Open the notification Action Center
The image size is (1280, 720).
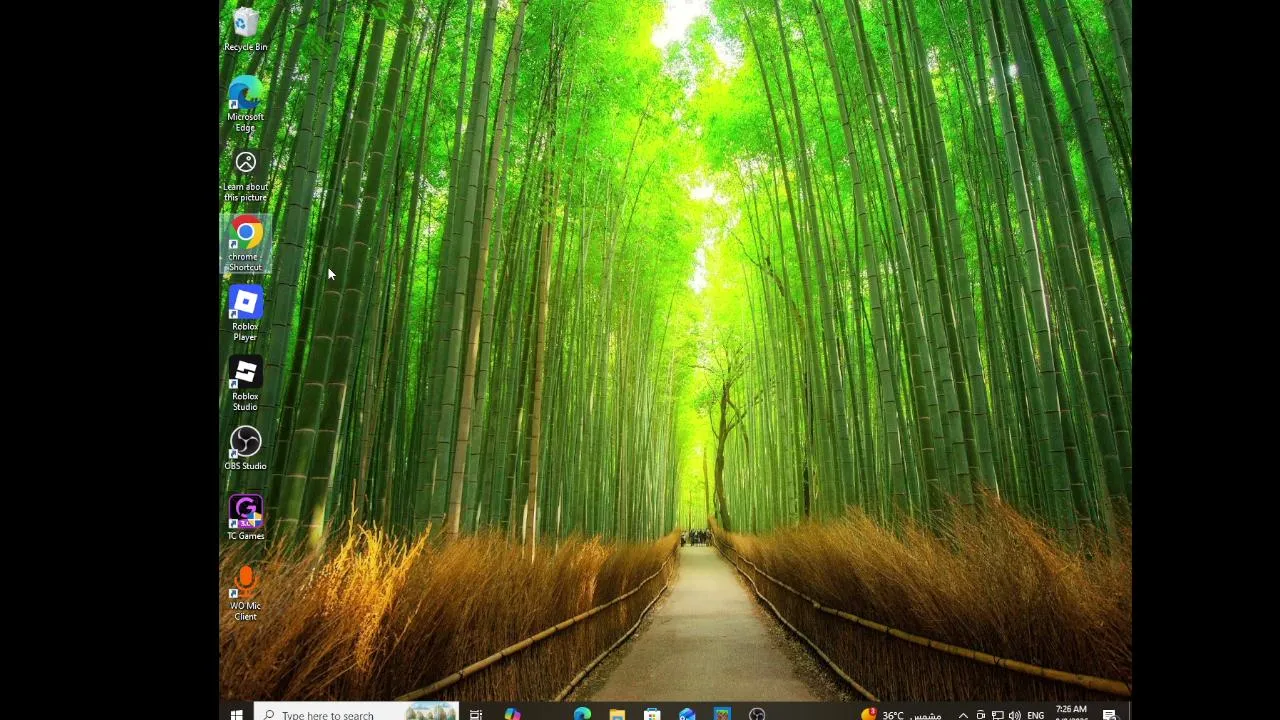[1109, 714]
